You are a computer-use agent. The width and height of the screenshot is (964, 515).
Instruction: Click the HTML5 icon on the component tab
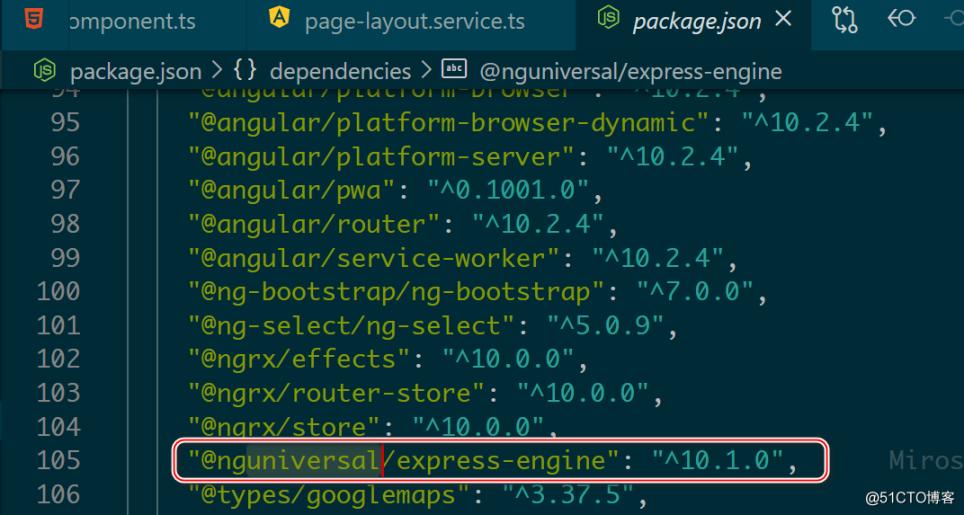click(x=34, y=20)
